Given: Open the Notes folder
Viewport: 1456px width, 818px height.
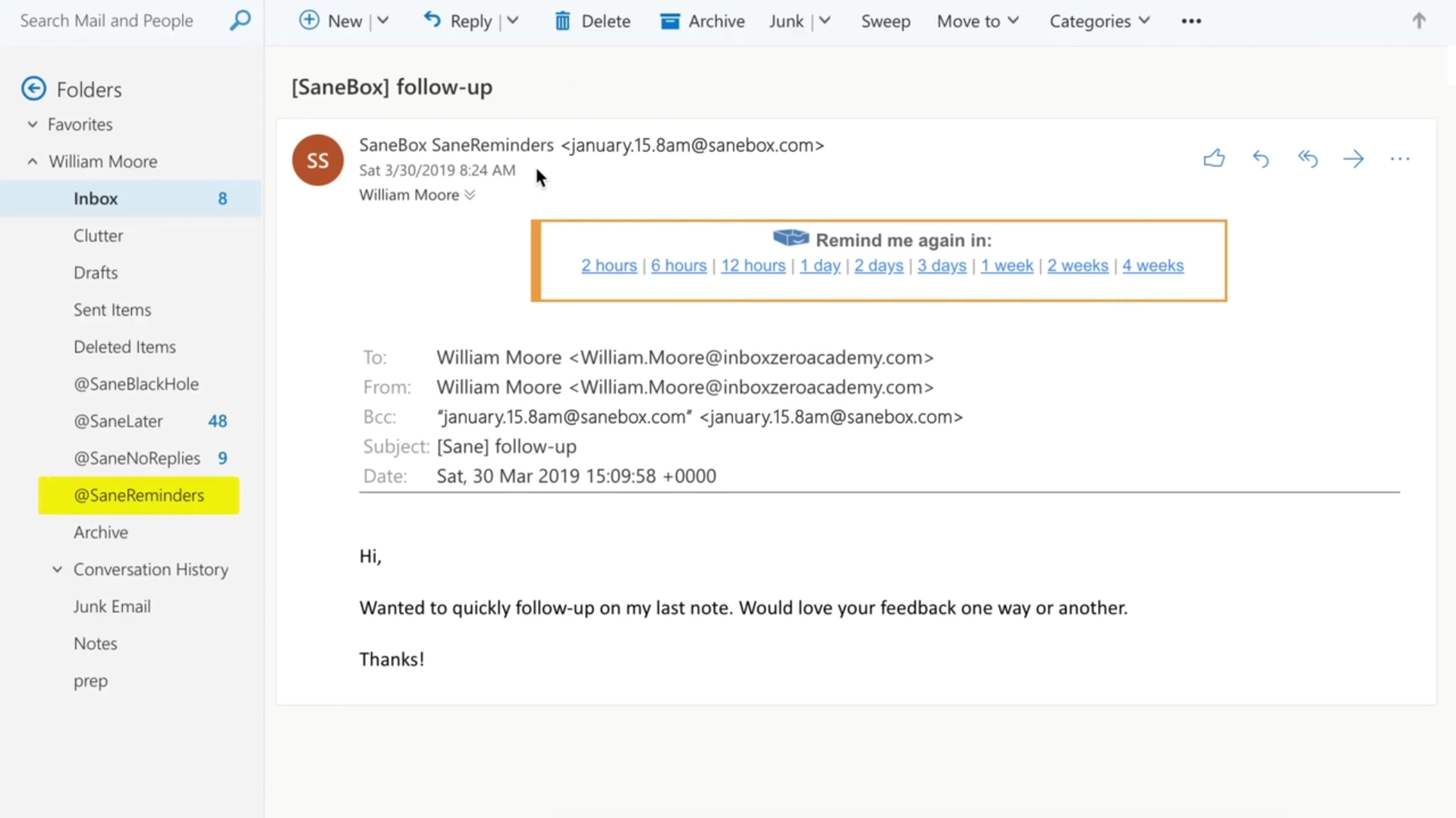Looking at the screenshot, I should pyautogui.click(x=96, y=643).
